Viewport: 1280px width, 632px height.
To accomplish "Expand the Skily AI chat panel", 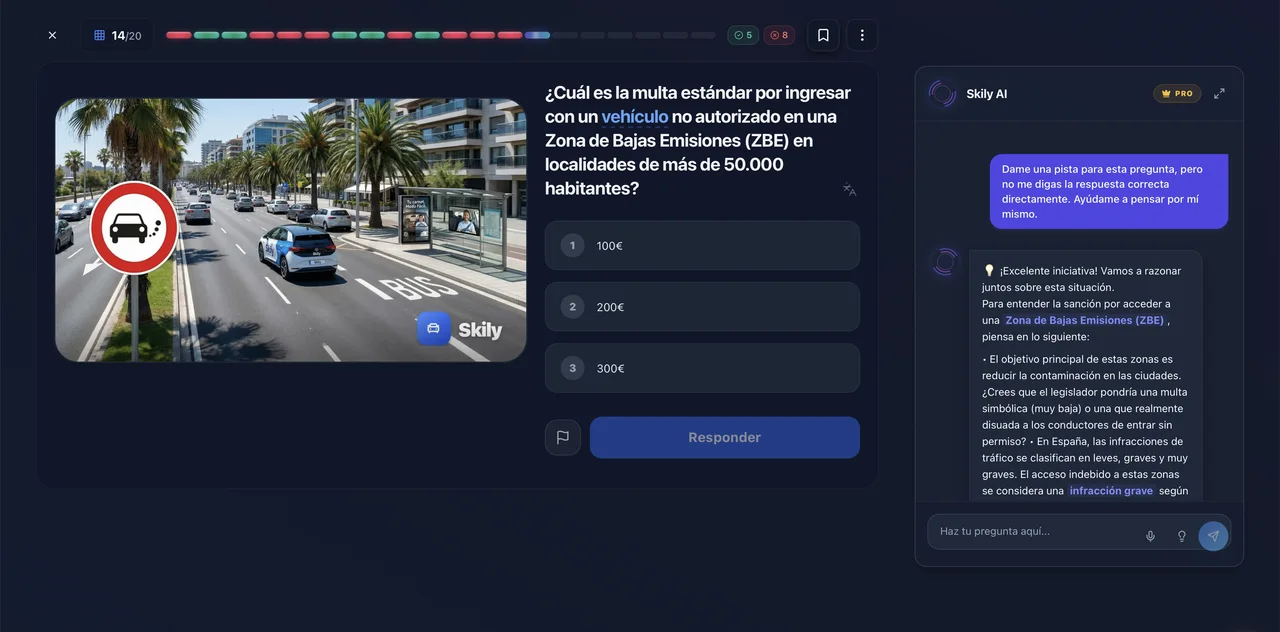I will pos(1219,93).
